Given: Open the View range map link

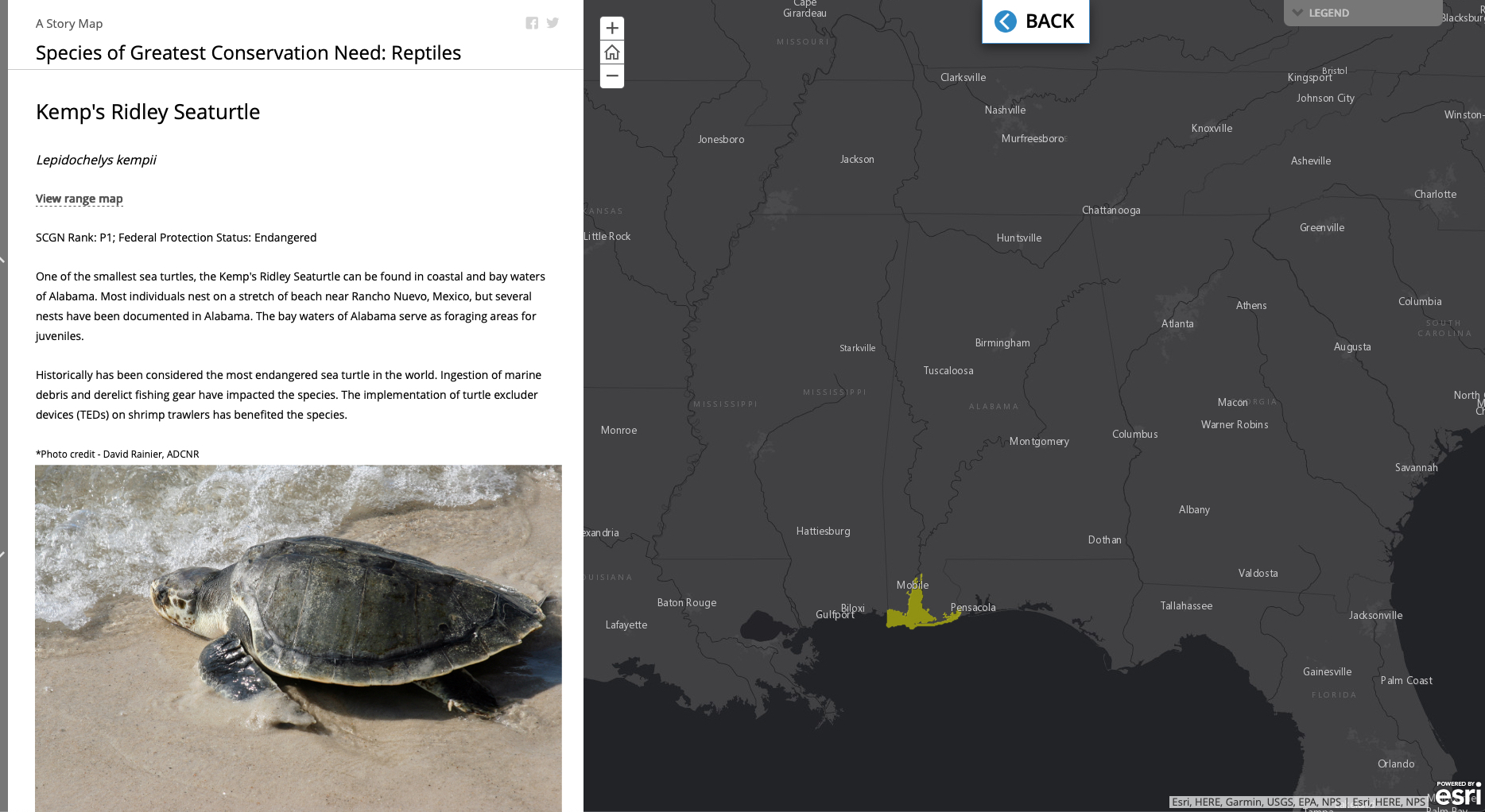Looking at the screenshot, I should click(79, 199).
